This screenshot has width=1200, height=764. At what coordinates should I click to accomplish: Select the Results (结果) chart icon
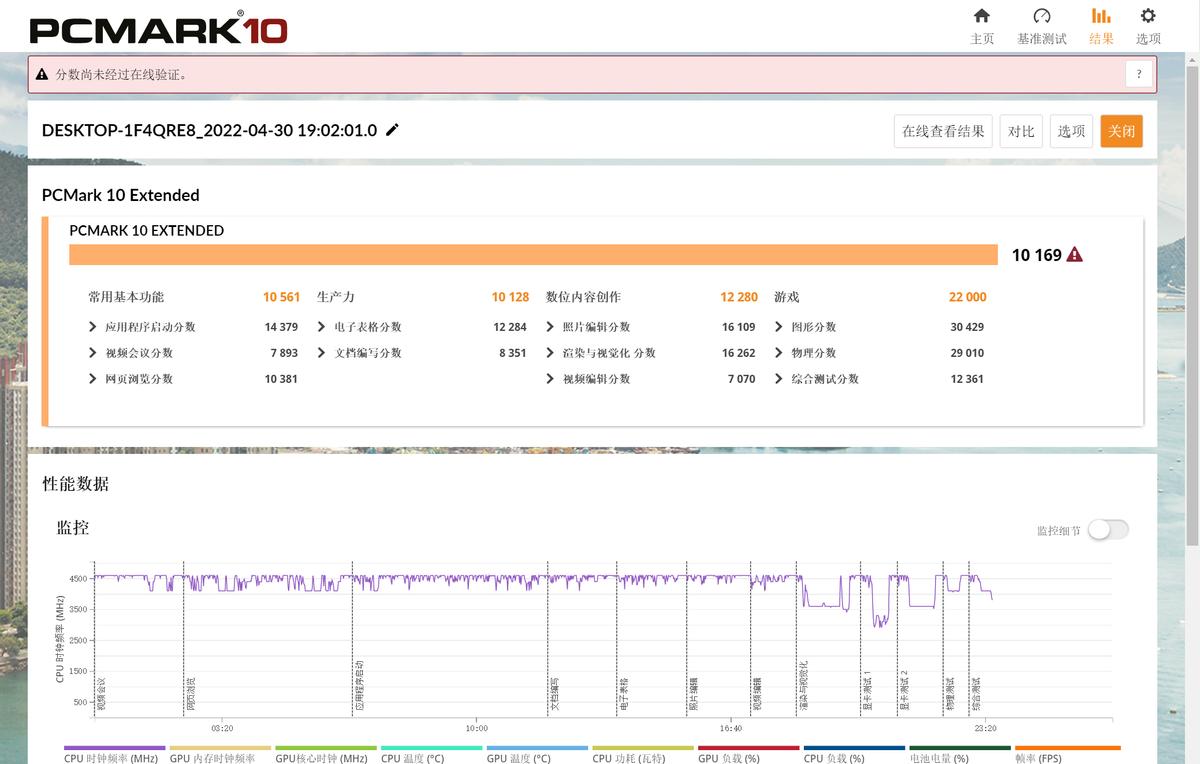pos(1101,16)
